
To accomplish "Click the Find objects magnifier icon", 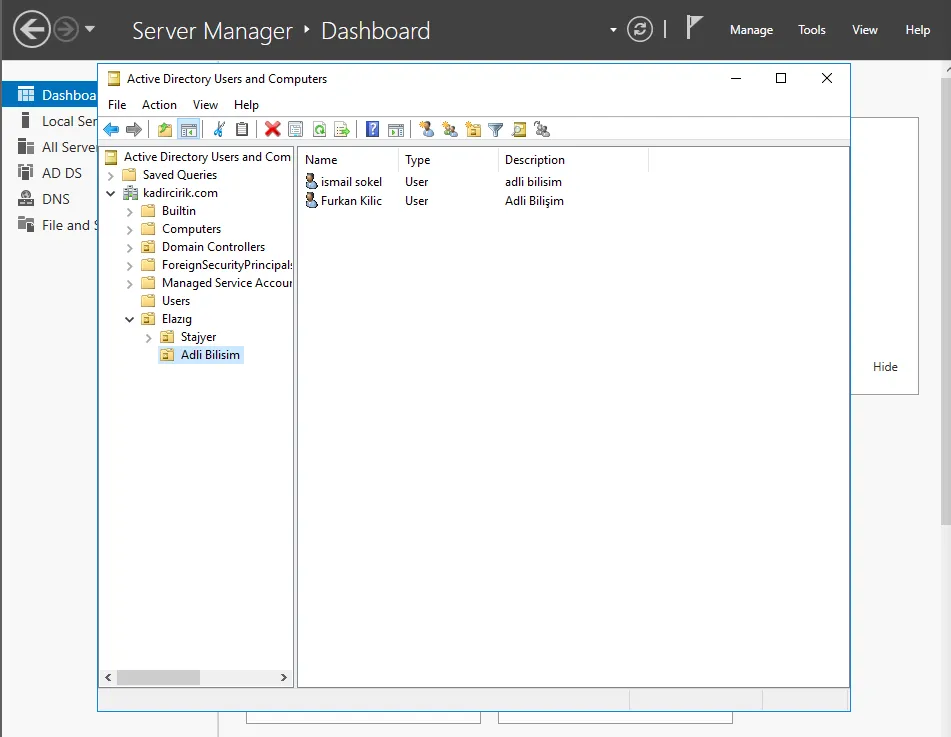I will [519, 129].
